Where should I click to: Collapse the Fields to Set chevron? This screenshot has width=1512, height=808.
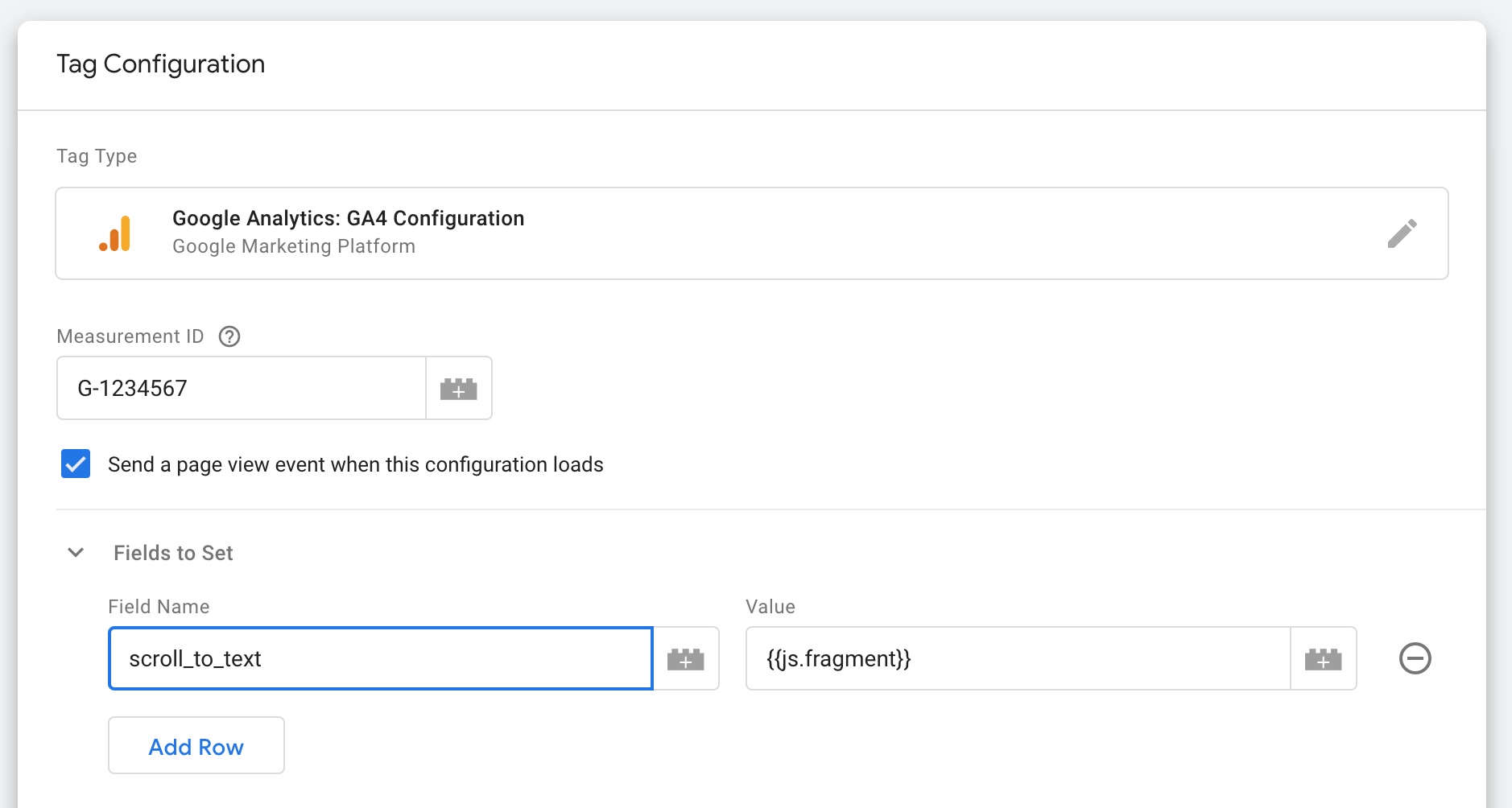click(76, 553)
